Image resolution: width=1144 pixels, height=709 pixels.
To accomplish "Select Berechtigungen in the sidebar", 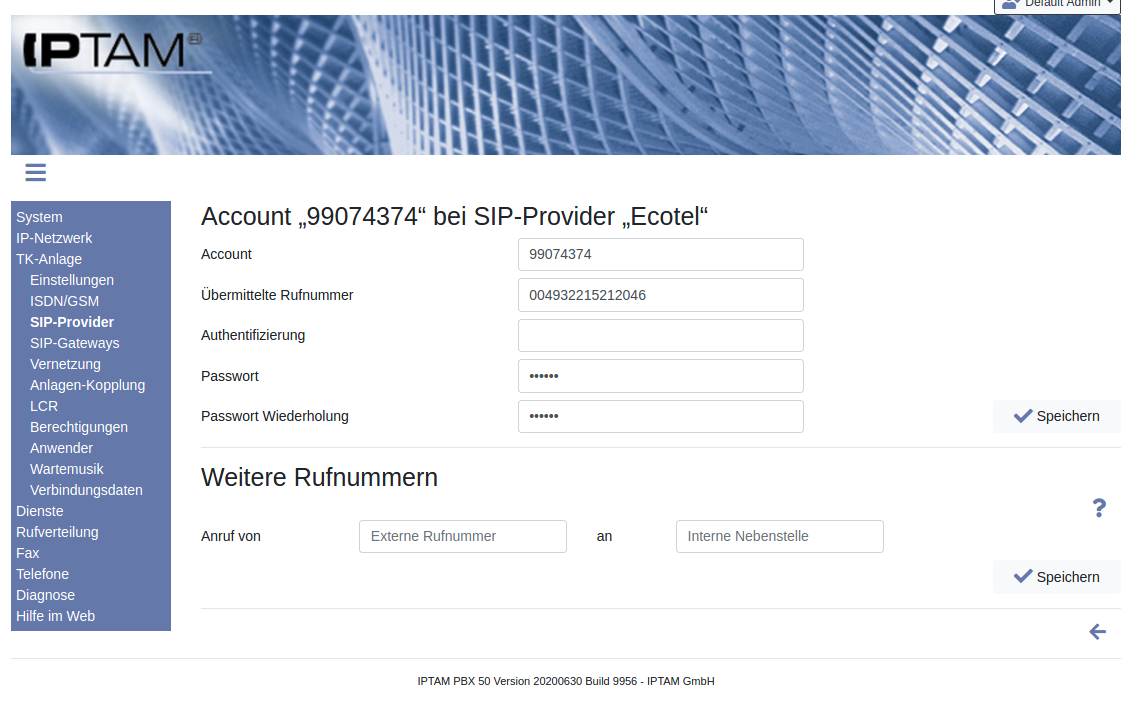I will [79, 427].
